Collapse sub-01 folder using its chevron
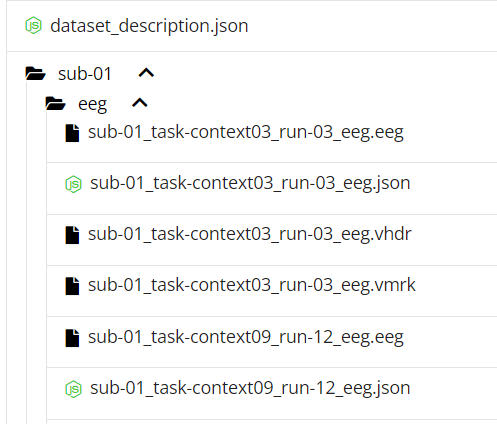This screenshot has height=424, width=497. point(146,73)
